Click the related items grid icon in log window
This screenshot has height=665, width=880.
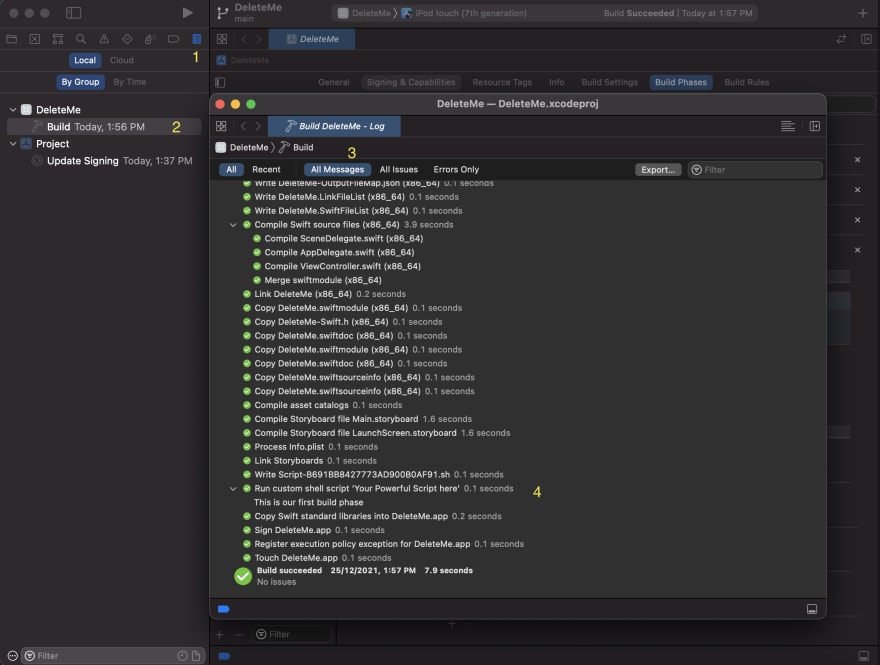click(x=221, y=126)
